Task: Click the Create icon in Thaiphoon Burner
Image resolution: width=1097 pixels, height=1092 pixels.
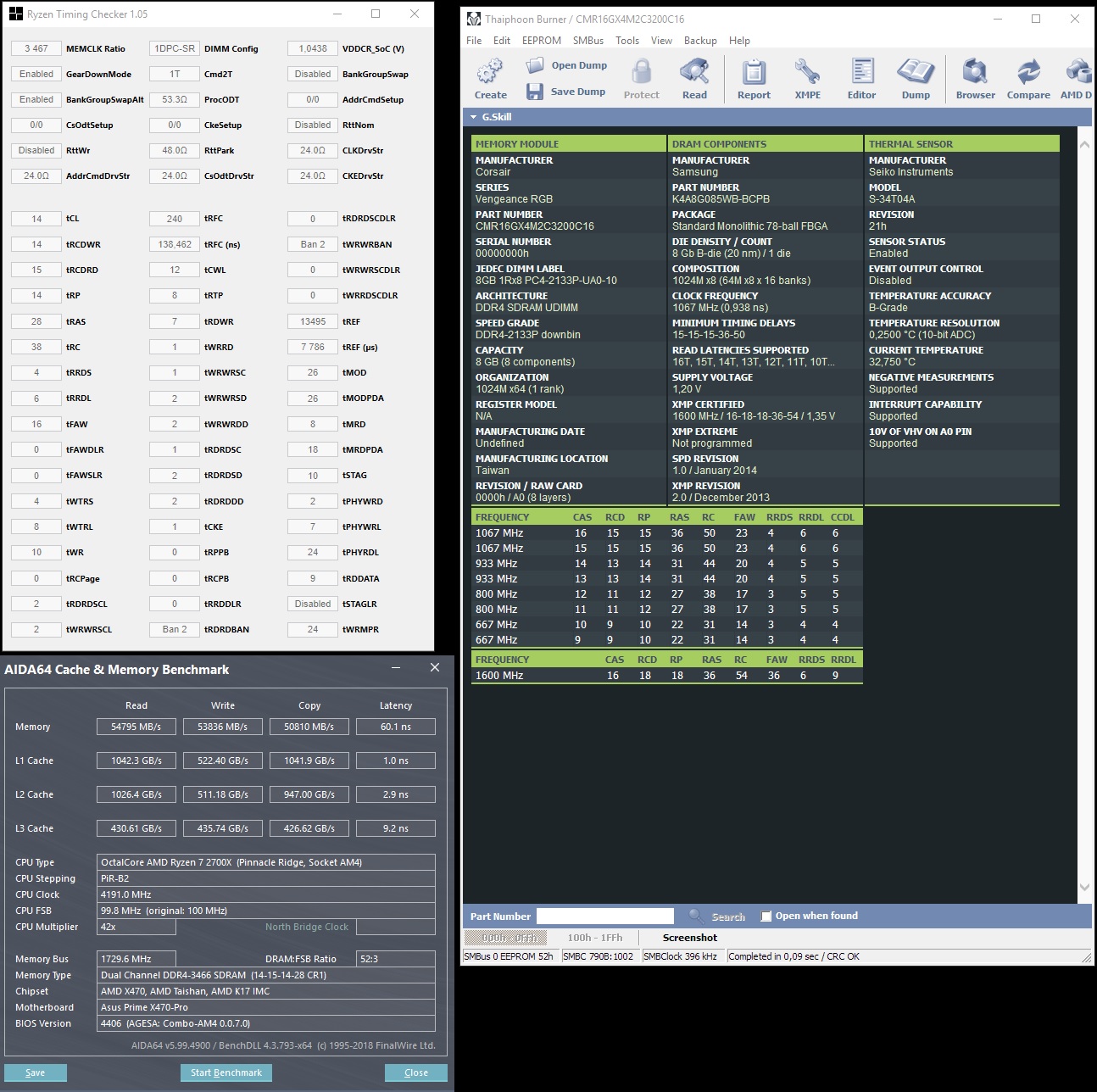Action: 490,79
